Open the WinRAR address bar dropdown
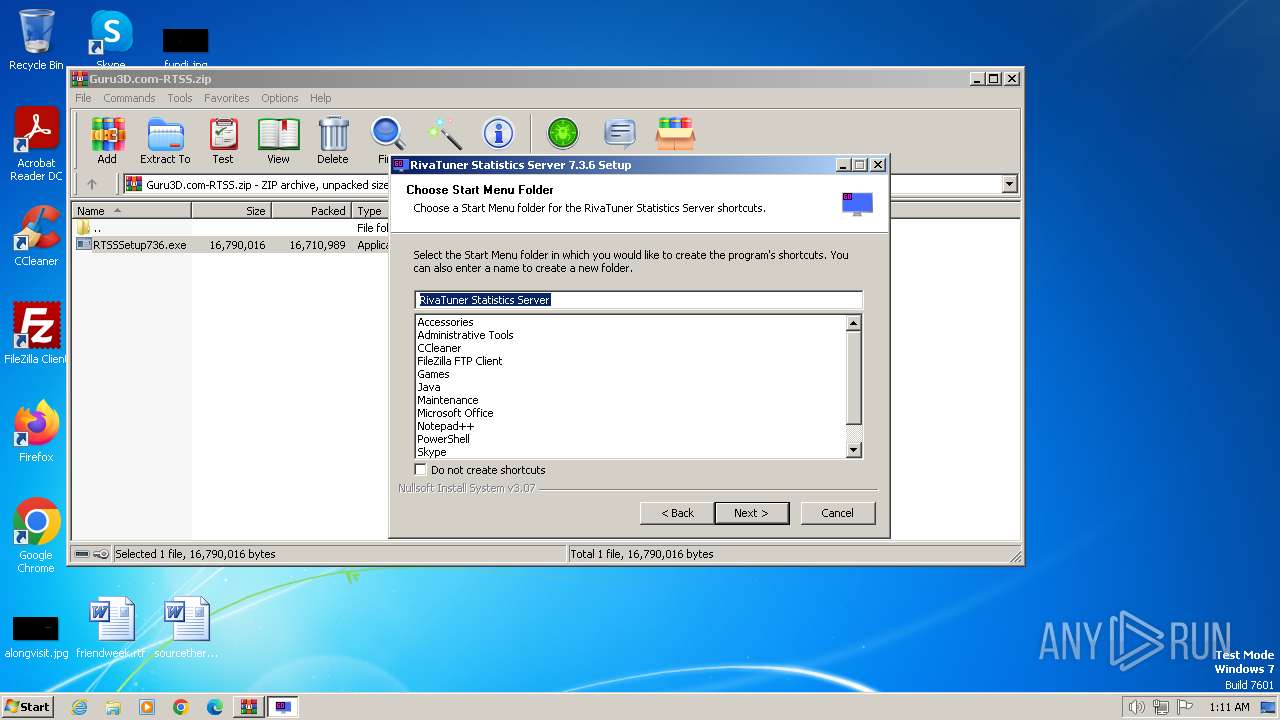1280x720 pixels. (x=1009, y=184)
